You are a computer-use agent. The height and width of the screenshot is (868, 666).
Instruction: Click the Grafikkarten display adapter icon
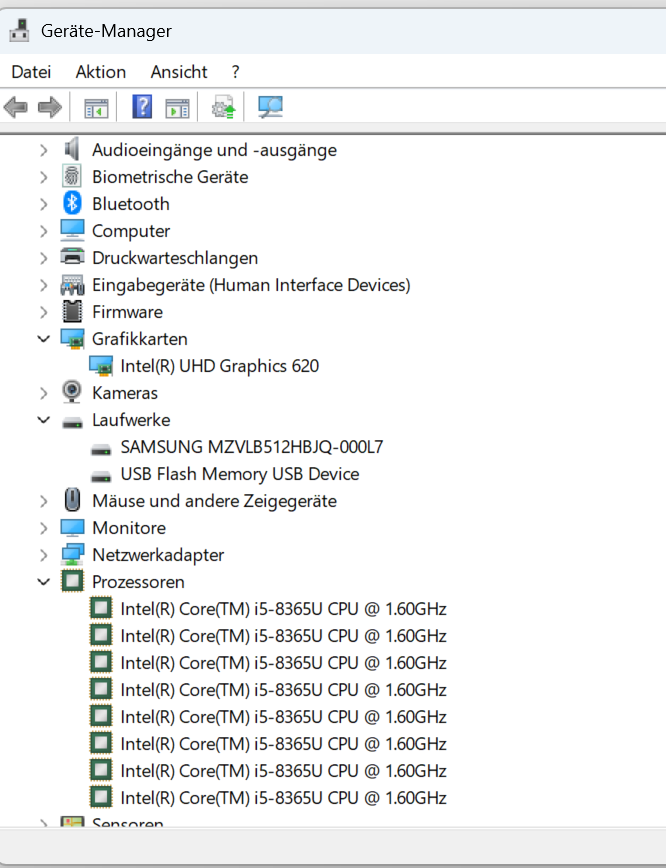[x=73, y=339]
